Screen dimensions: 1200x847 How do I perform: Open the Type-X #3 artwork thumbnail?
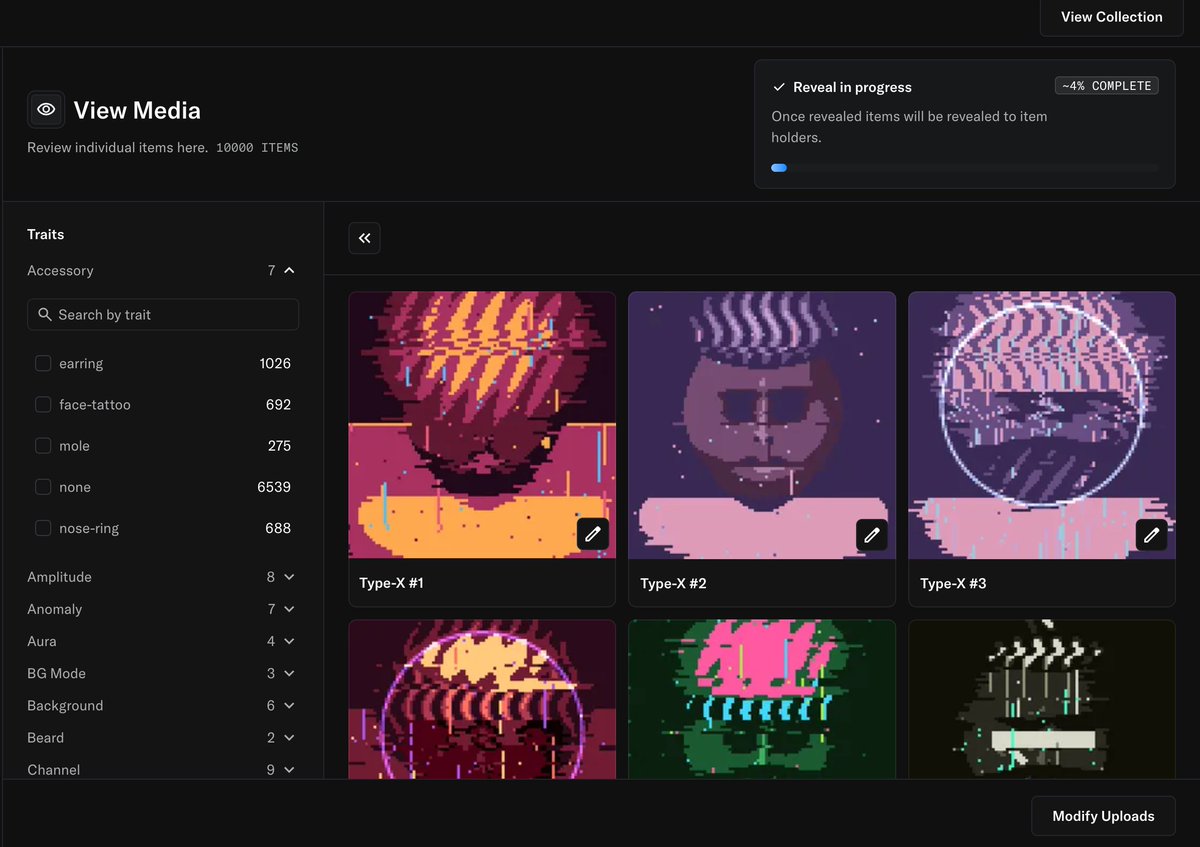click(x=1042, y=425)
